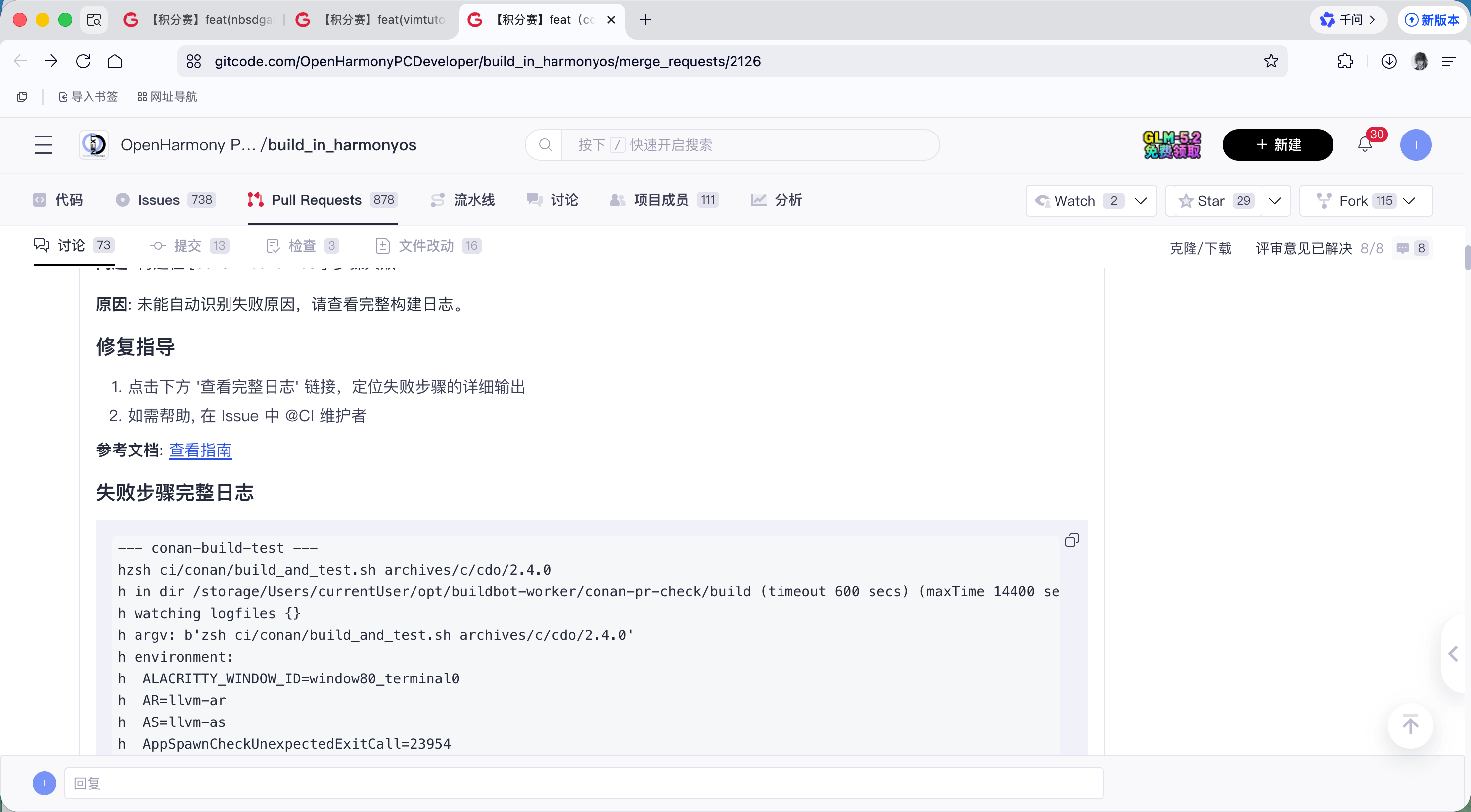This screenshot has height=812, width=1471.
Task: Open the 导入书签 bookmark
Action: coord(89,97)
